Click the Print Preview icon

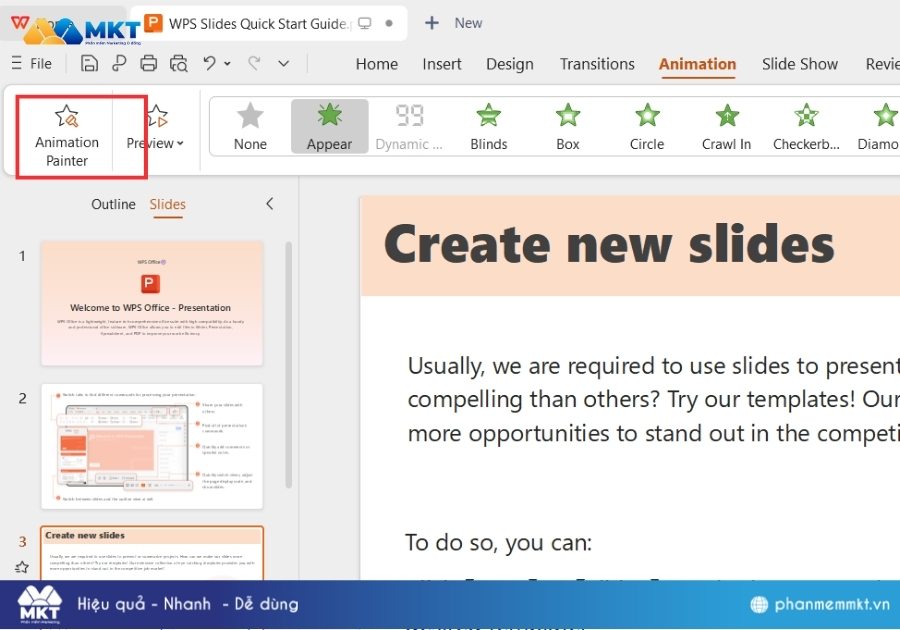pyautogui.click(x=179, y=63)
